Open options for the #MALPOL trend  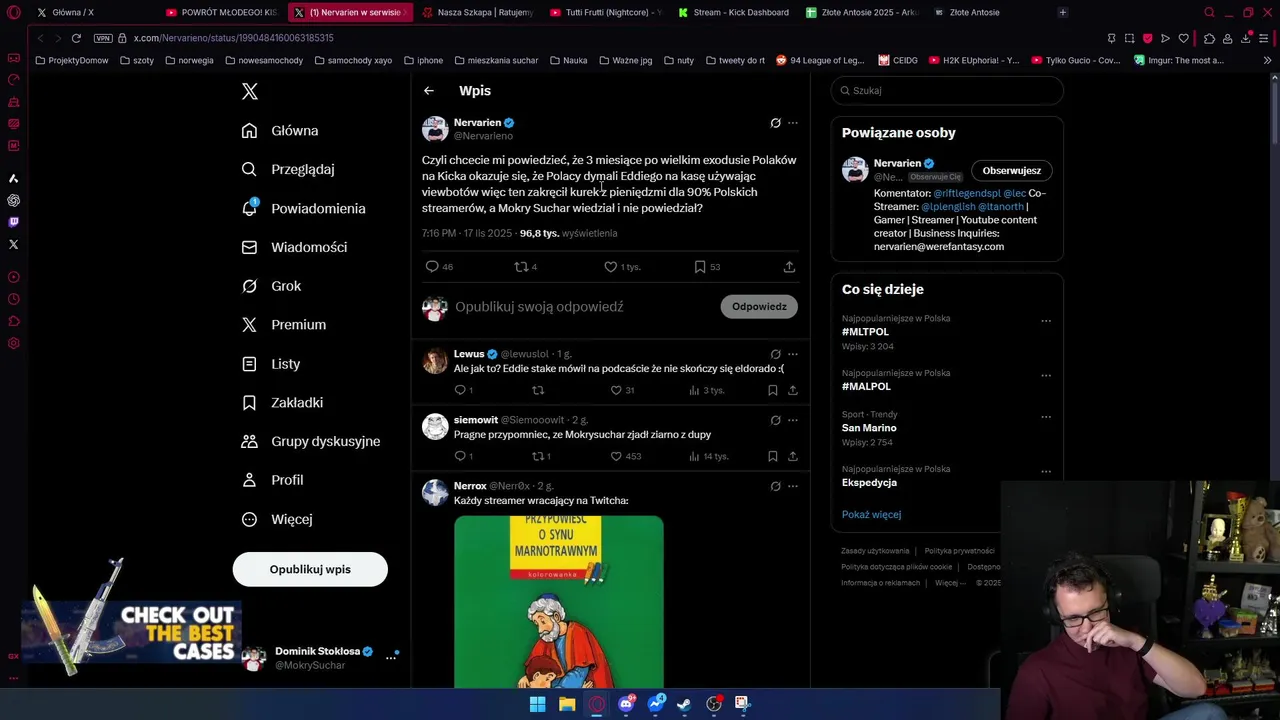pyautogui.click(x=1046, y=376)
